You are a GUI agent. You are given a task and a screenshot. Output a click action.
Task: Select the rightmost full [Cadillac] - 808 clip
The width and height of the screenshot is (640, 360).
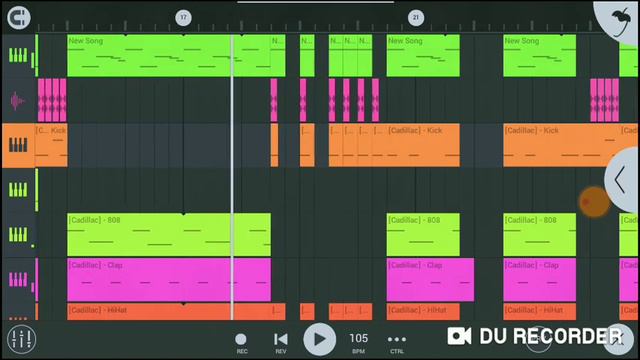click(540, 235)
